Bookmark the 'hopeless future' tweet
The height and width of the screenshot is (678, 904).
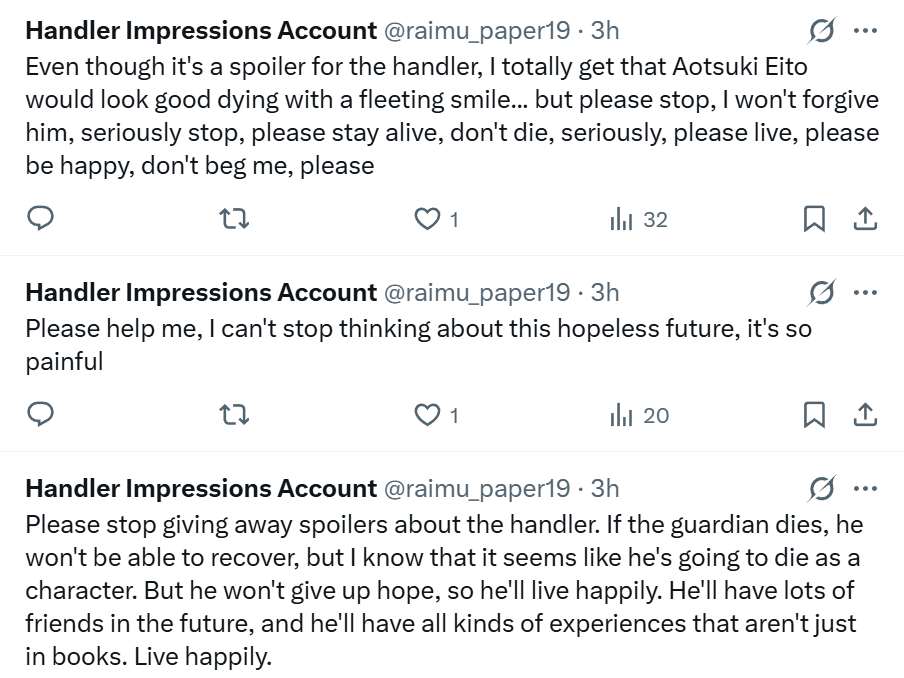click(x=814, y=415)
